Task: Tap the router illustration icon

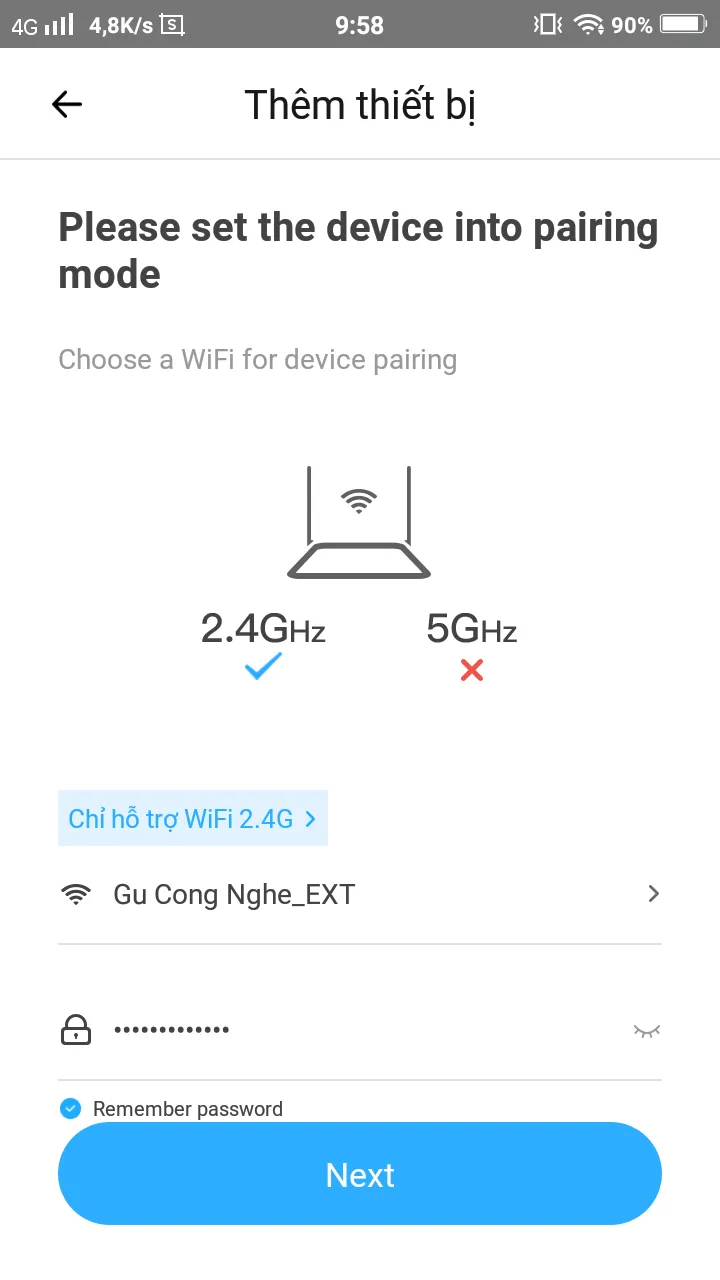Action: click(x=359, y=523)
